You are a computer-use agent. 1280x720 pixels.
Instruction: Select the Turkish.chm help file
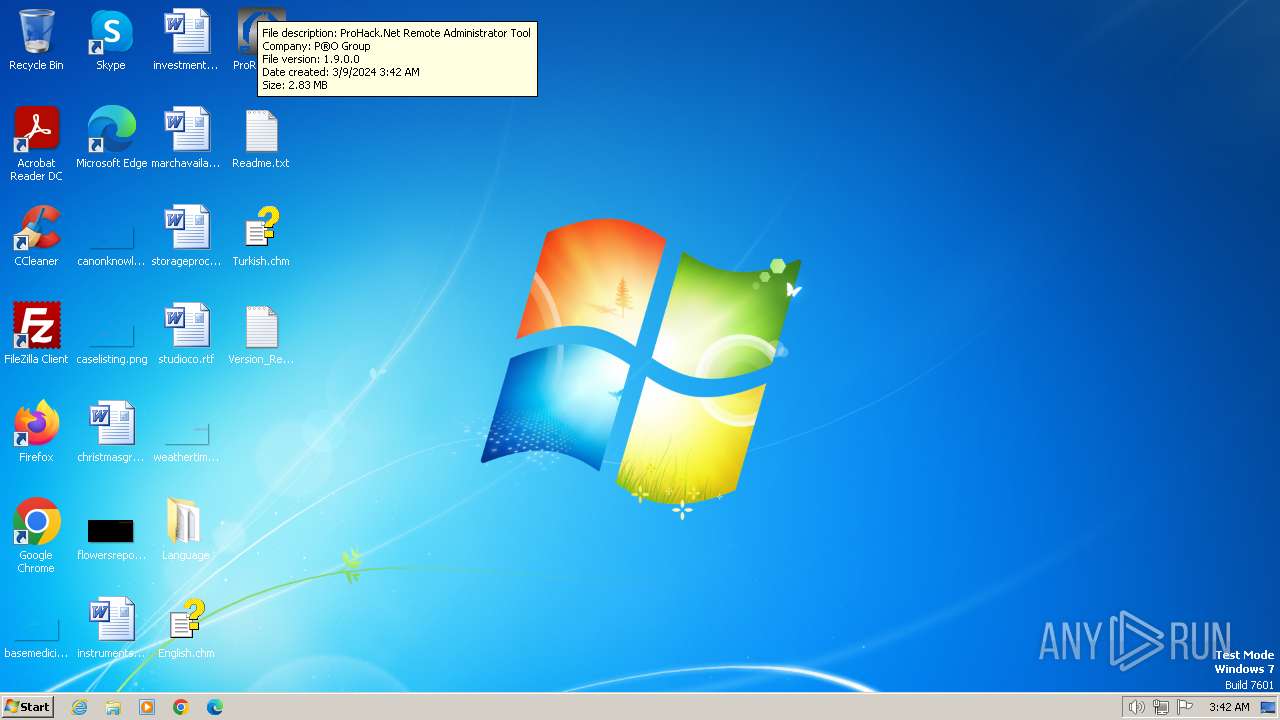point(261,236)
